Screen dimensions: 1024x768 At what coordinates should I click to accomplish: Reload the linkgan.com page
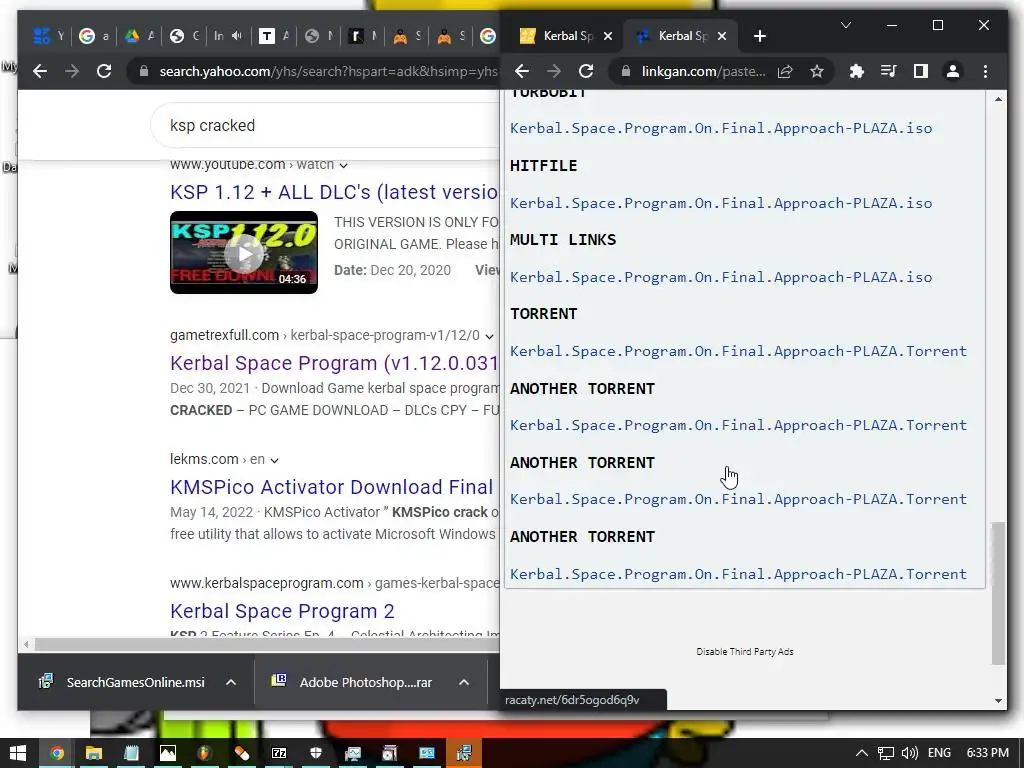point(586,71)
